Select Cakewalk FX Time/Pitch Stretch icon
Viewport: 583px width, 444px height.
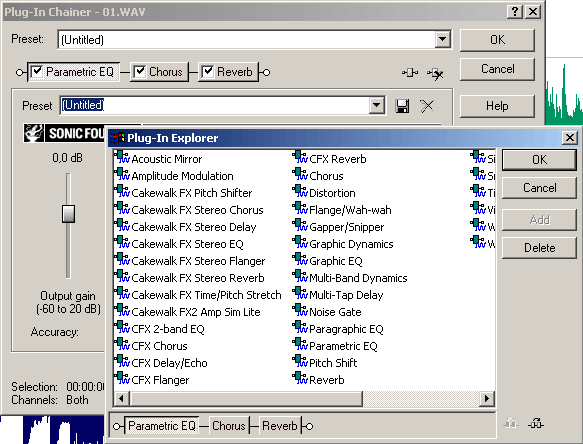point(122,294)
